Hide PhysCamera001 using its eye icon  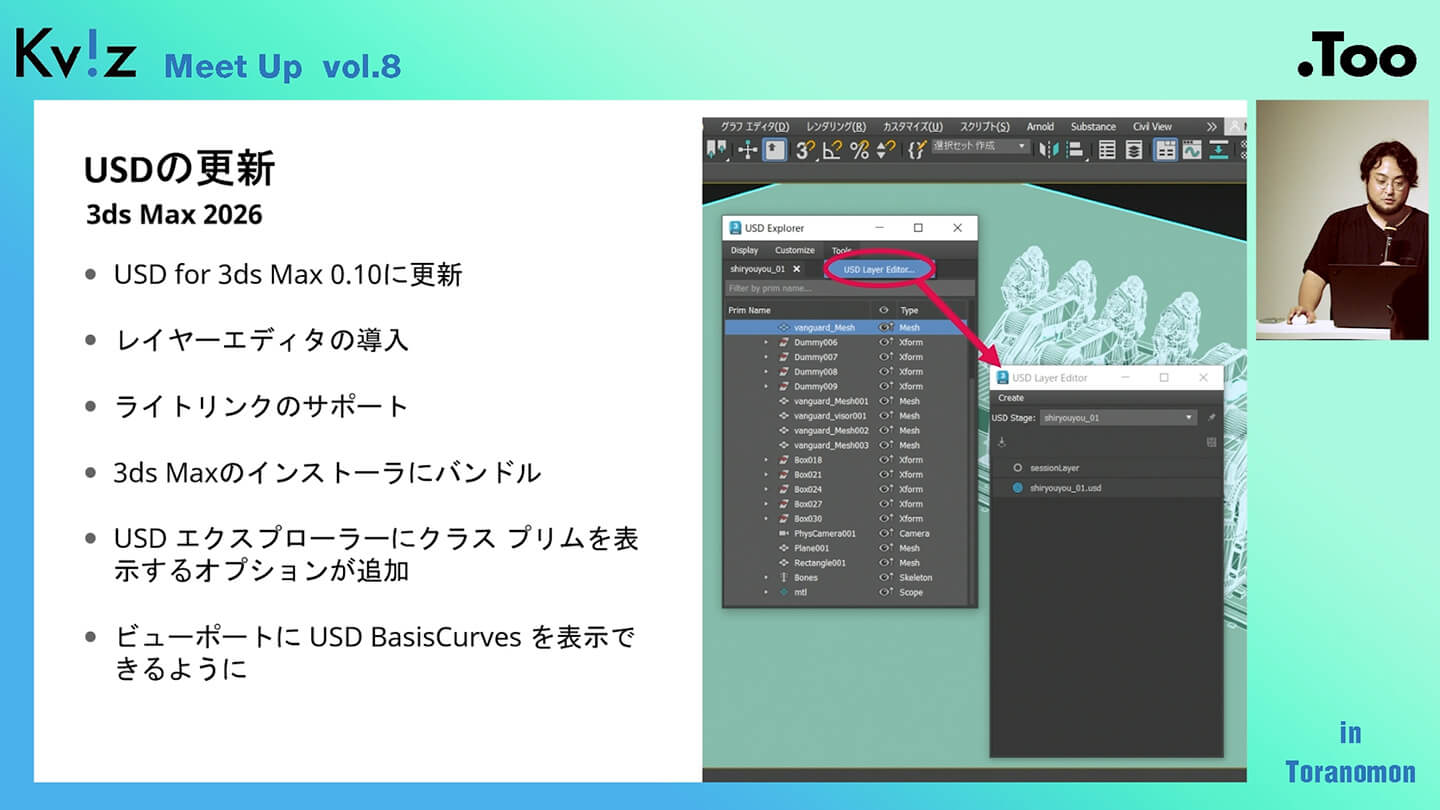click(x=884, y=533)
